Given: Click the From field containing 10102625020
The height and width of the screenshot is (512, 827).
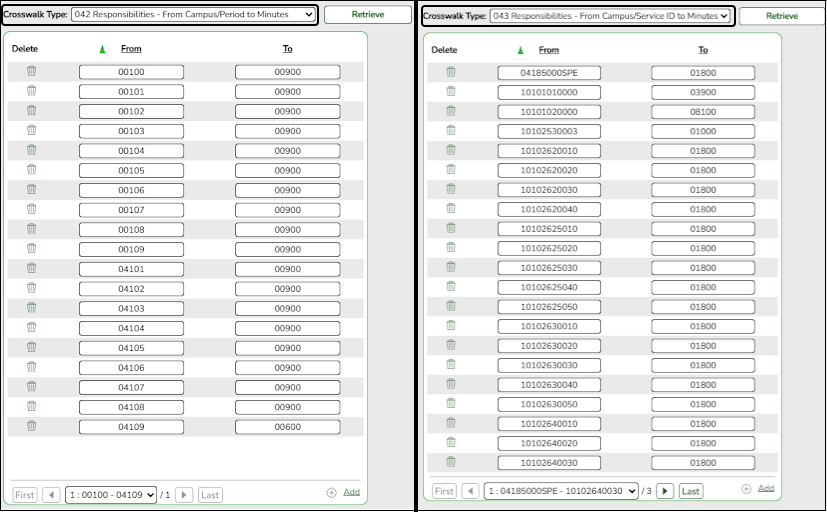Looking at the screenshot, I should click(x=549, y=248).
